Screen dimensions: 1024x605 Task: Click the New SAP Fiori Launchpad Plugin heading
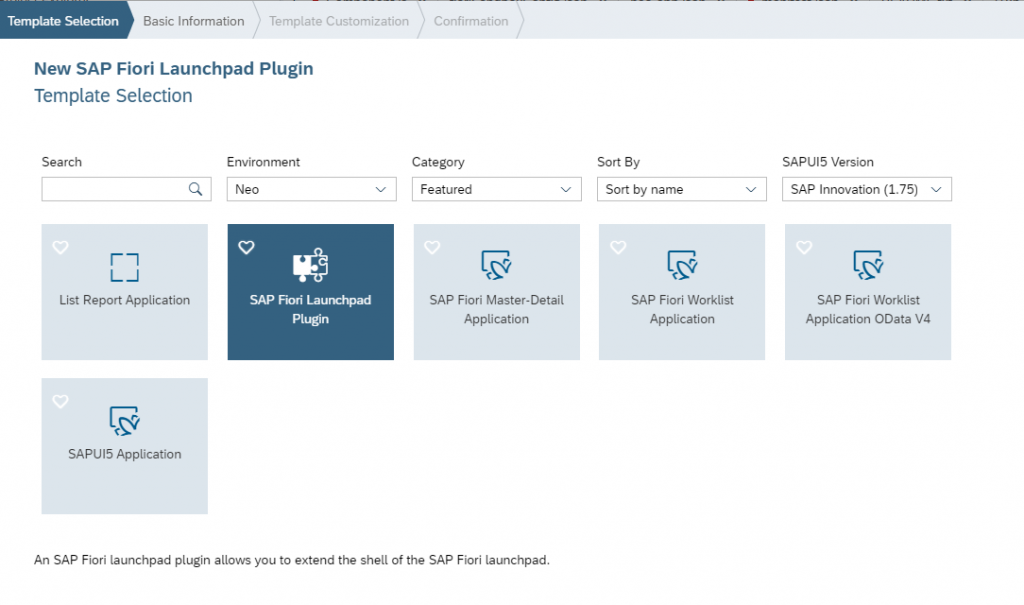click(174, 69)
